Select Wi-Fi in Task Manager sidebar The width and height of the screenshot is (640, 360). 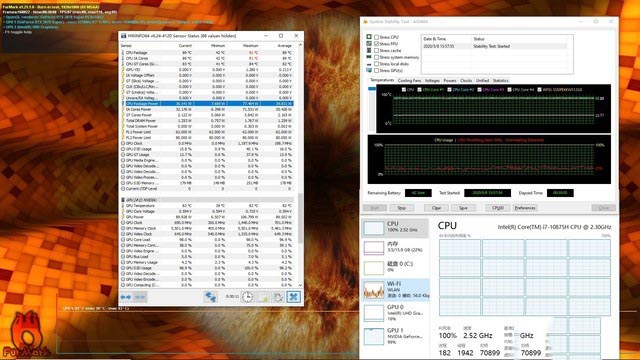click(x=395, y=289)
